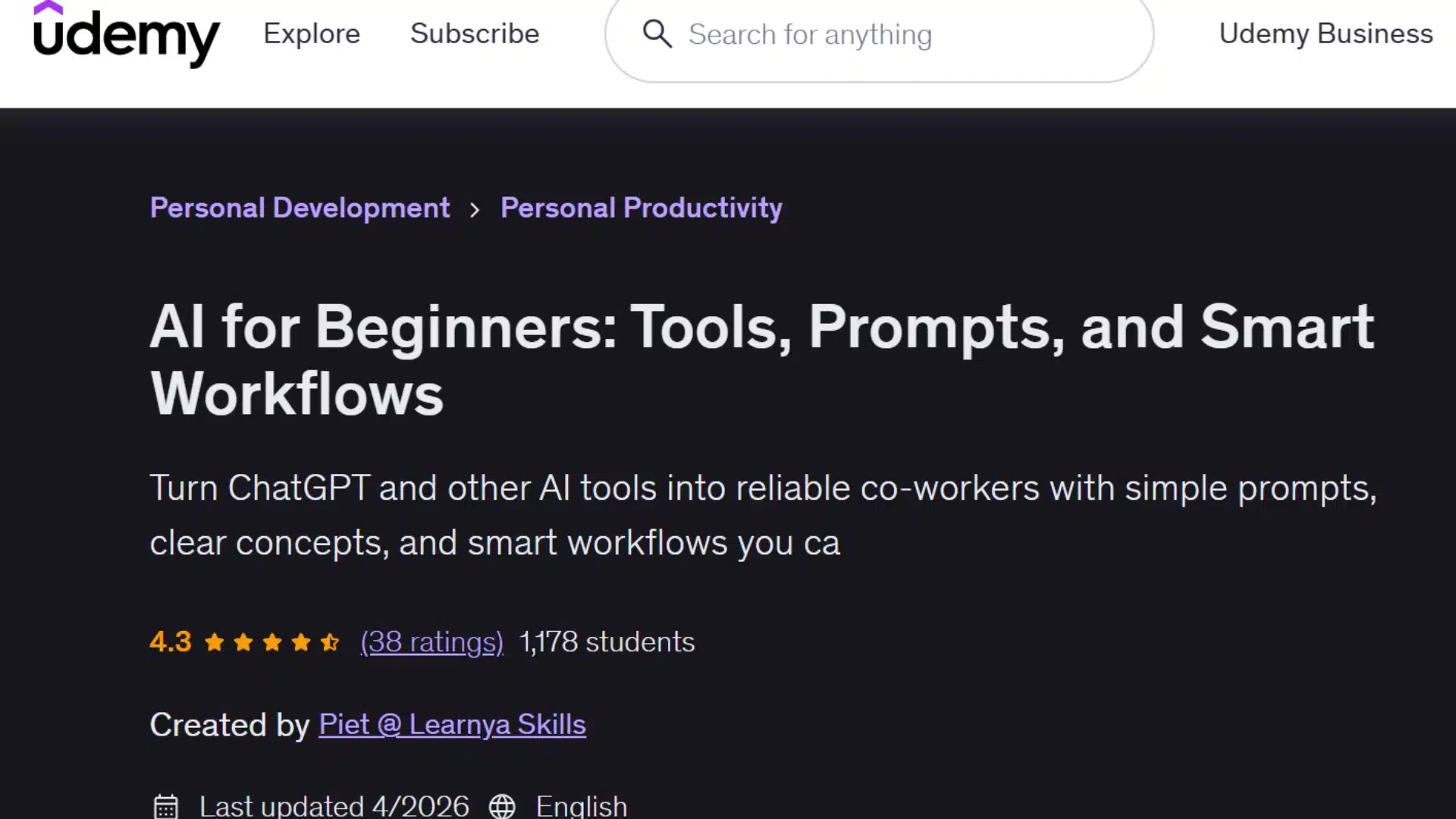Click the calendar icon beside Last updated
The width and height of the screenshot is (1456, 819).
[x=166, y=805]
